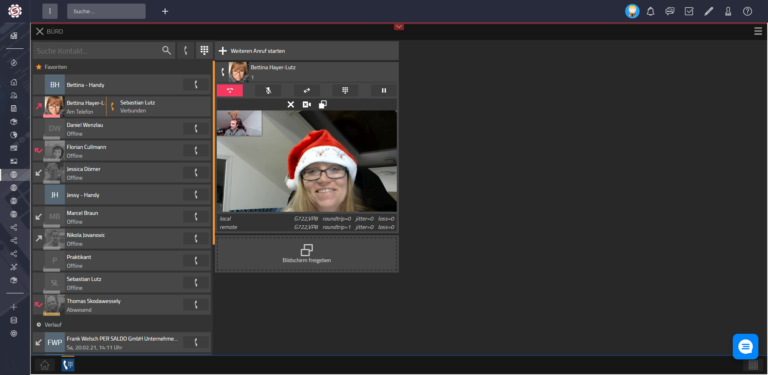Click the call transfer arrows icon
The height and width of the screenshot is (375, 768).
(x=307, y=91)
